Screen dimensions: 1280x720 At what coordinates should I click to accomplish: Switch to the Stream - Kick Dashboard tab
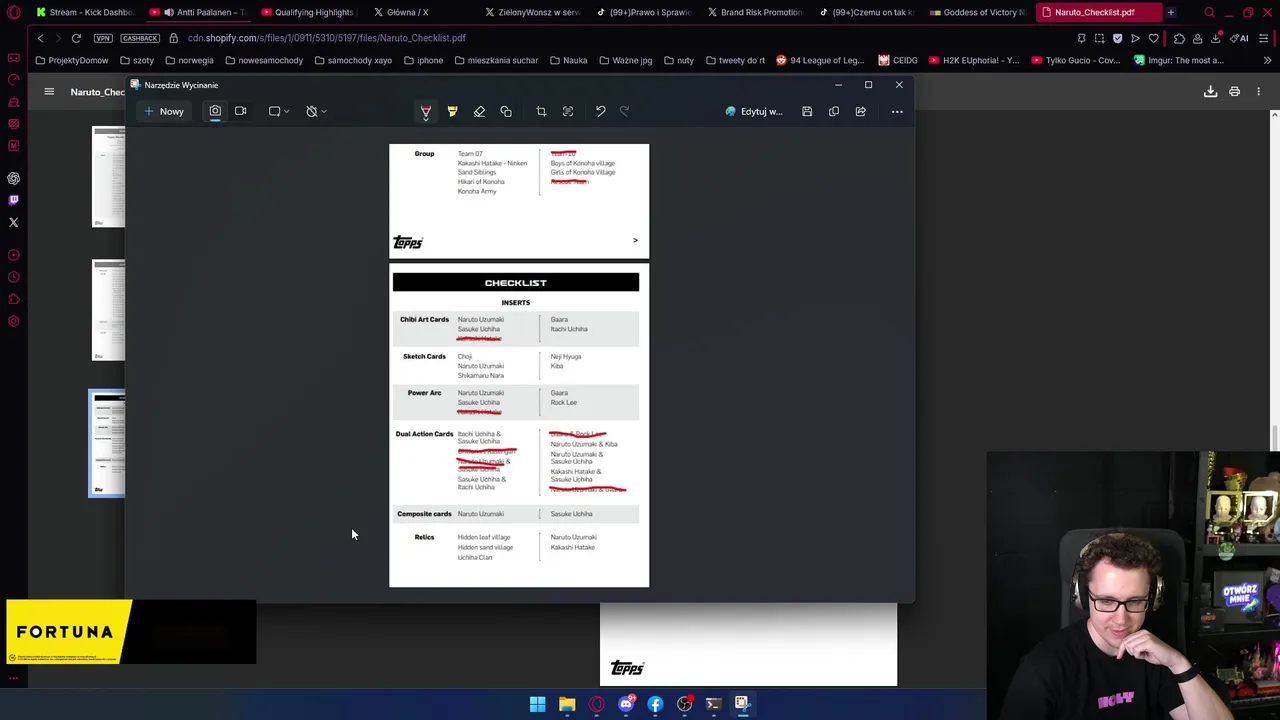coord(84,12)
